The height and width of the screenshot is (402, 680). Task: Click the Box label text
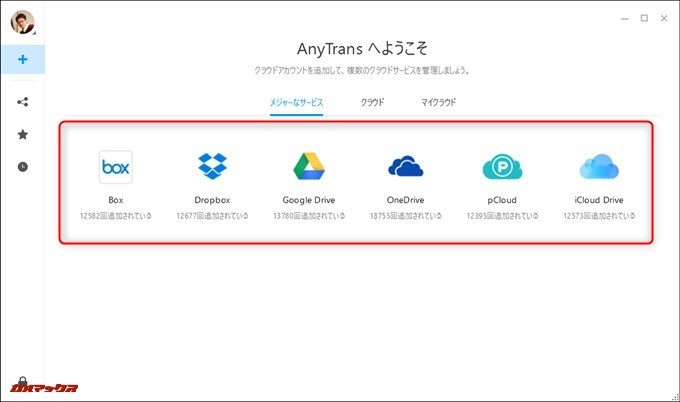[115, 200]
